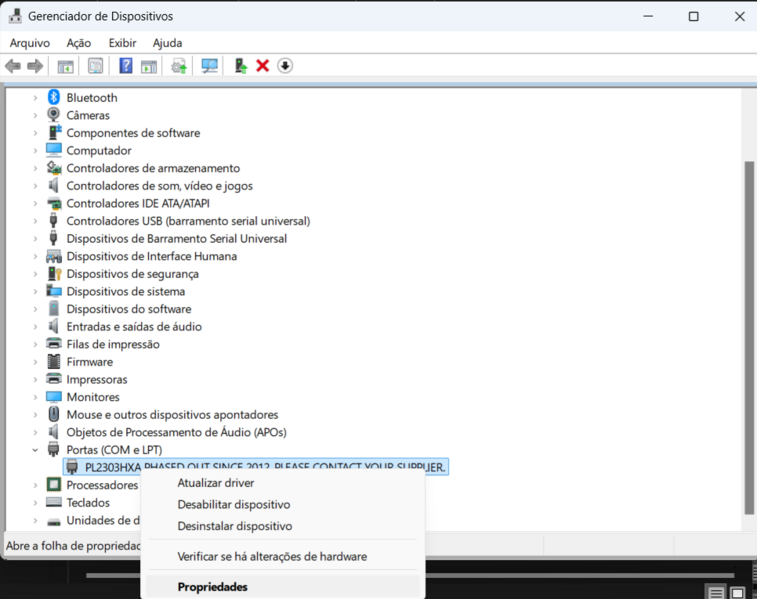This screenshot has width=757, height=599.
Task: Click the Câmeras webcam icon
Action: pos(54,115)
